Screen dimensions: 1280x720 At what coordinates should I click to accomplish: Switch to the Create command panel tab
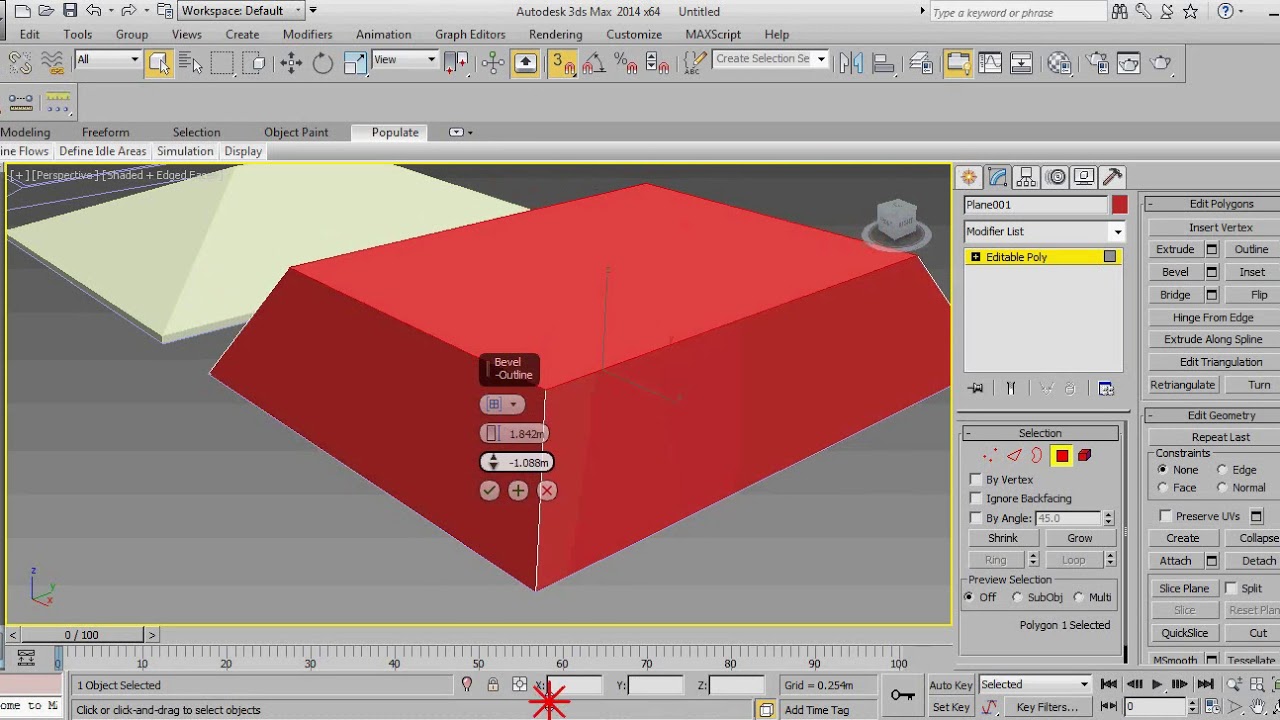(968, 177)
